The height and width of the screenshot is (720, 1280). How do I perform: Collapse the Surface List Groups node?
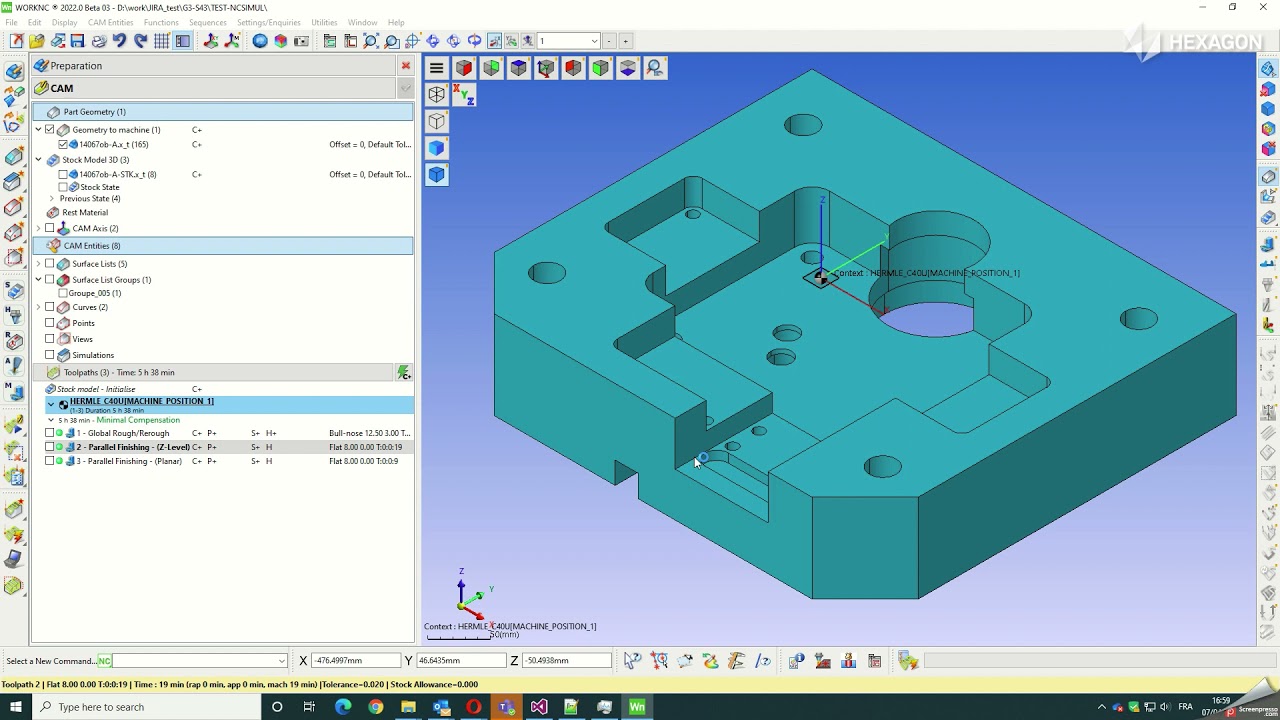coord(38,279)
